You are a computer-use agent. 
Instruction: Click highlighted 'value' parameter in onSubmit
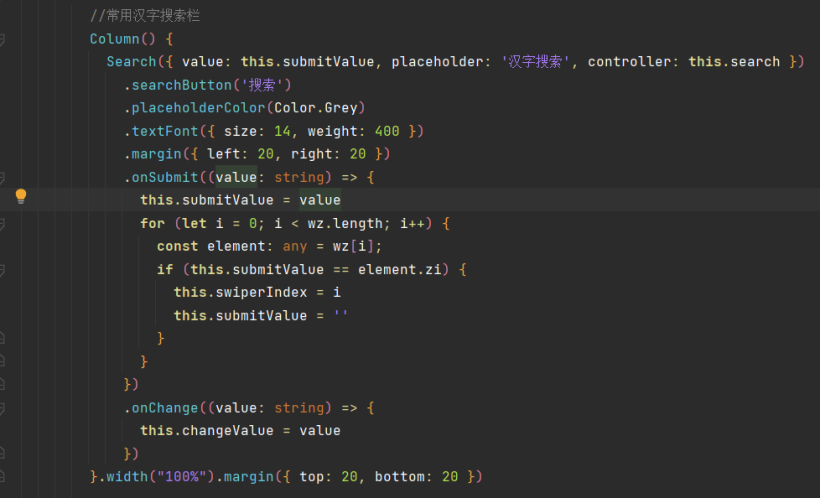point(236,177)
